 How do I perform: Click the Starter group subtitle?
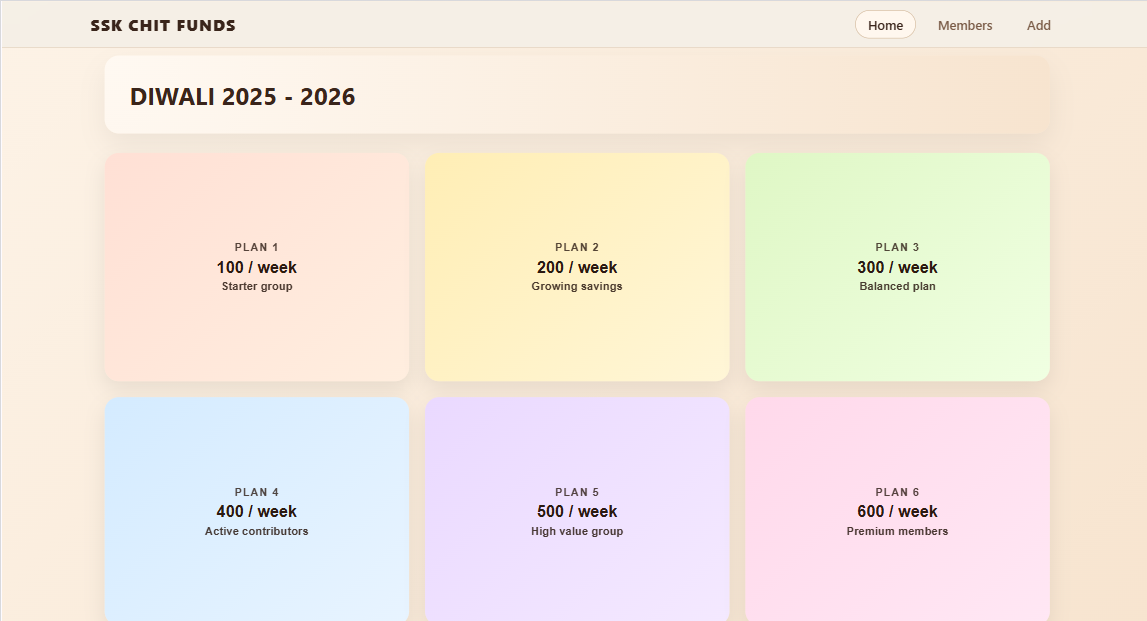257,286
